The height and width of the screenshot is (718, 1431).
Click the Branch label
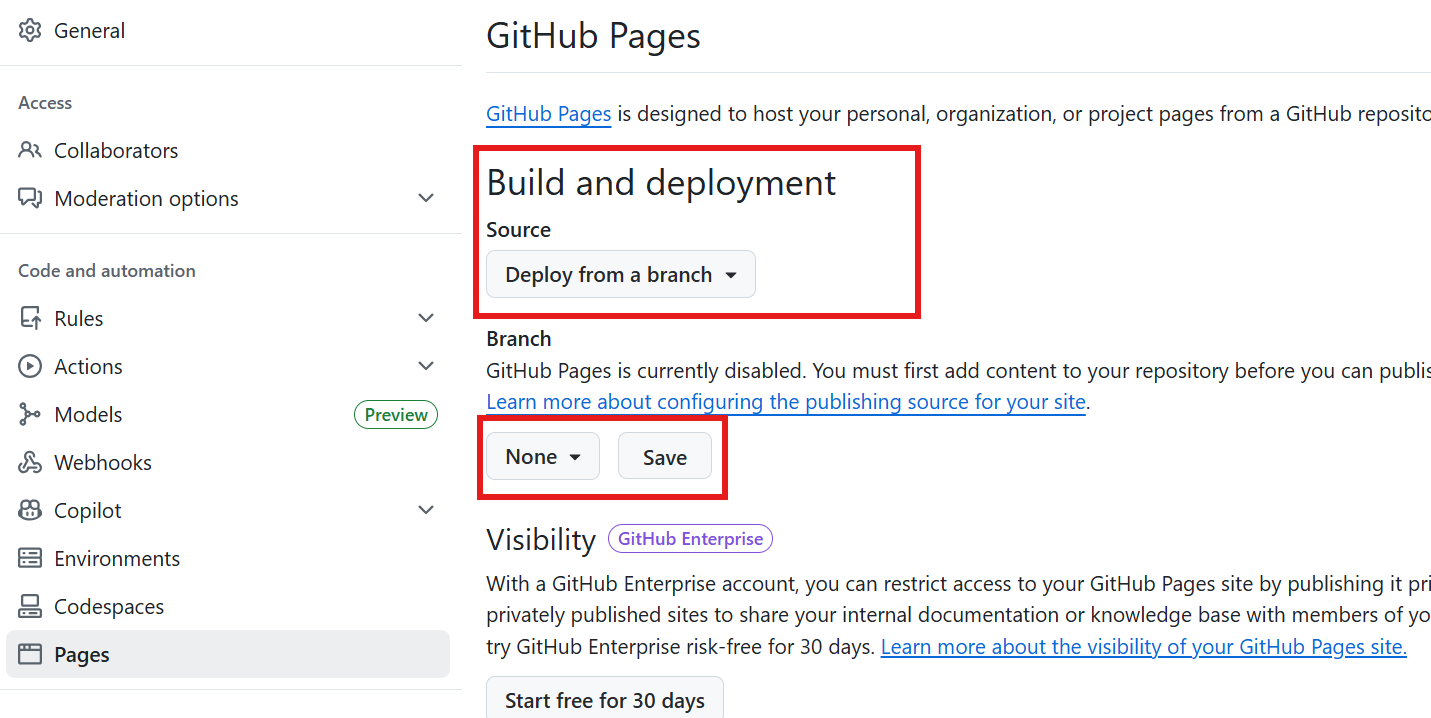point(518,339)
